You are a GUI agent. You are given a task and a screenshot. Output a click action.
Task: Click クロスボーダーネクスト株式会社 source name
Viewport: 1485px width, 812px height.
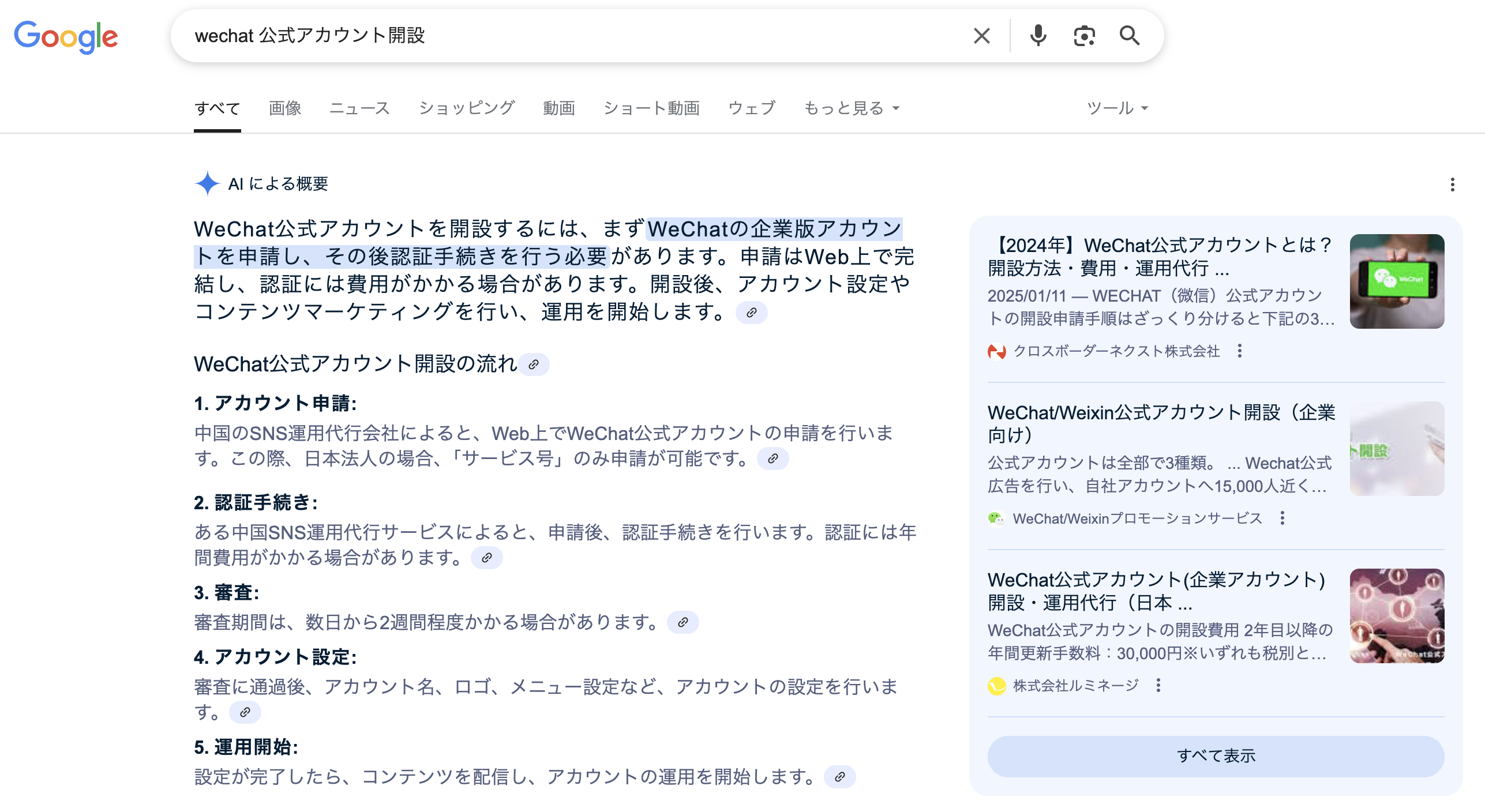1116,351
